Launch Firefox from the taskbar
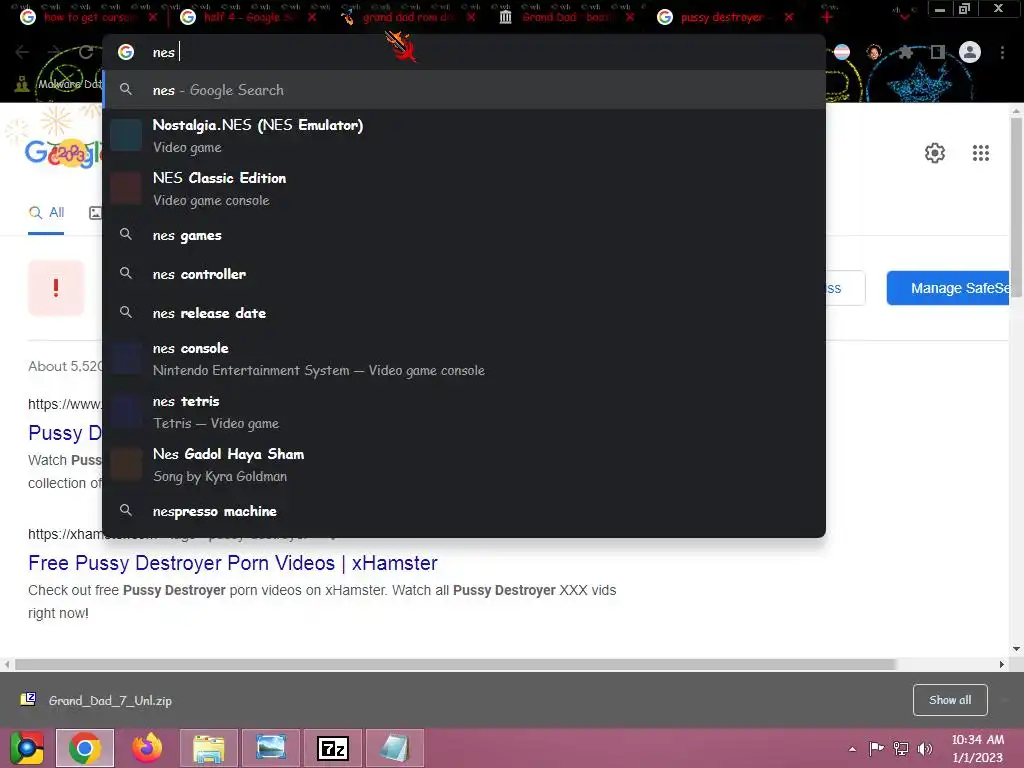Screen dimensions: 1024x768 [147, 748]
